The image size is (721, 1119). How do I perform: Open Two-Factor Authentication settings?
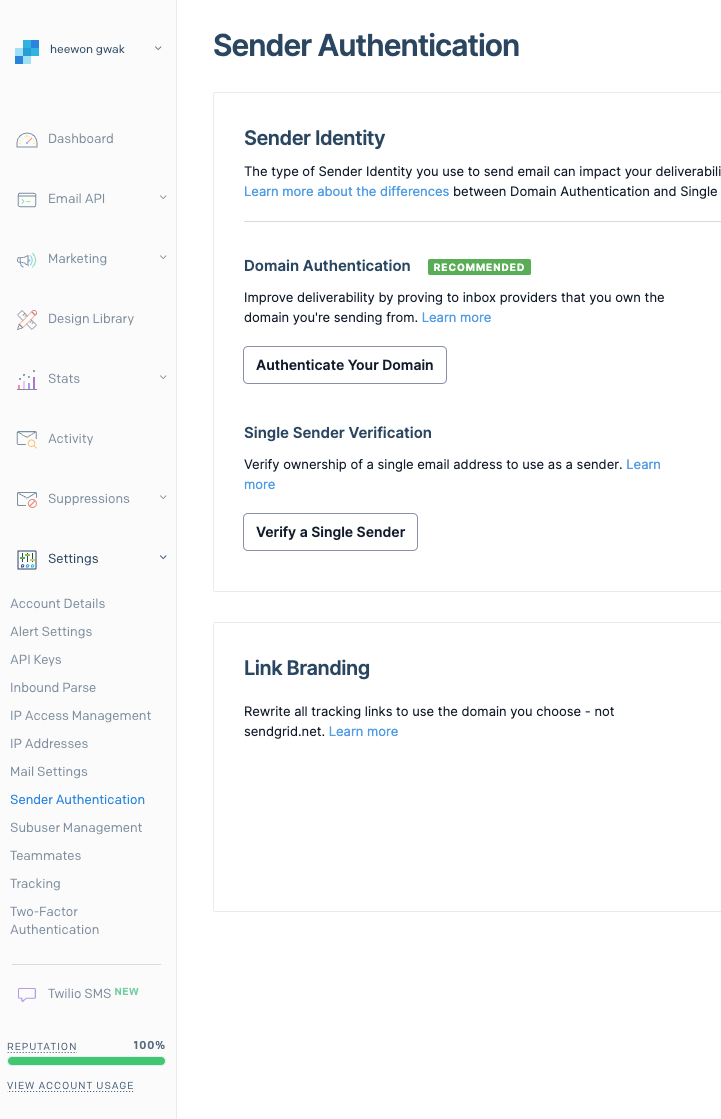point(54,920)
